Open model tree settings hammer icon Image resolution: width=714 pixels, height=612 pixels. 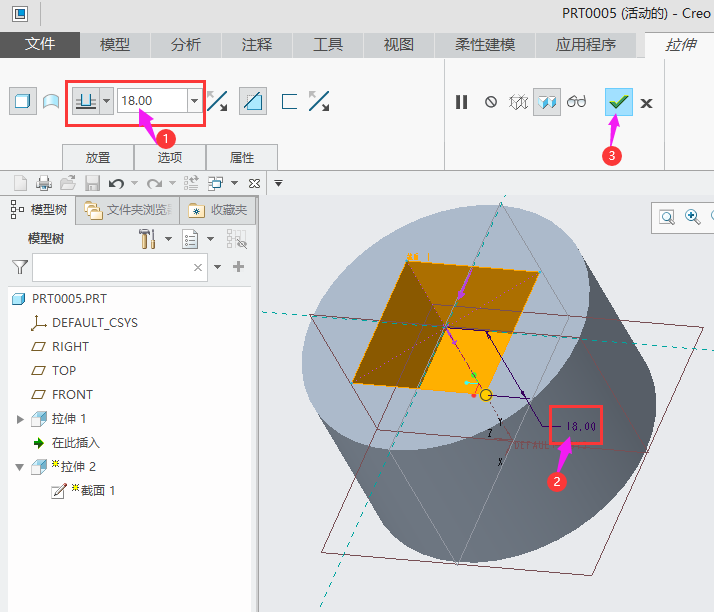tap(147, 239)
